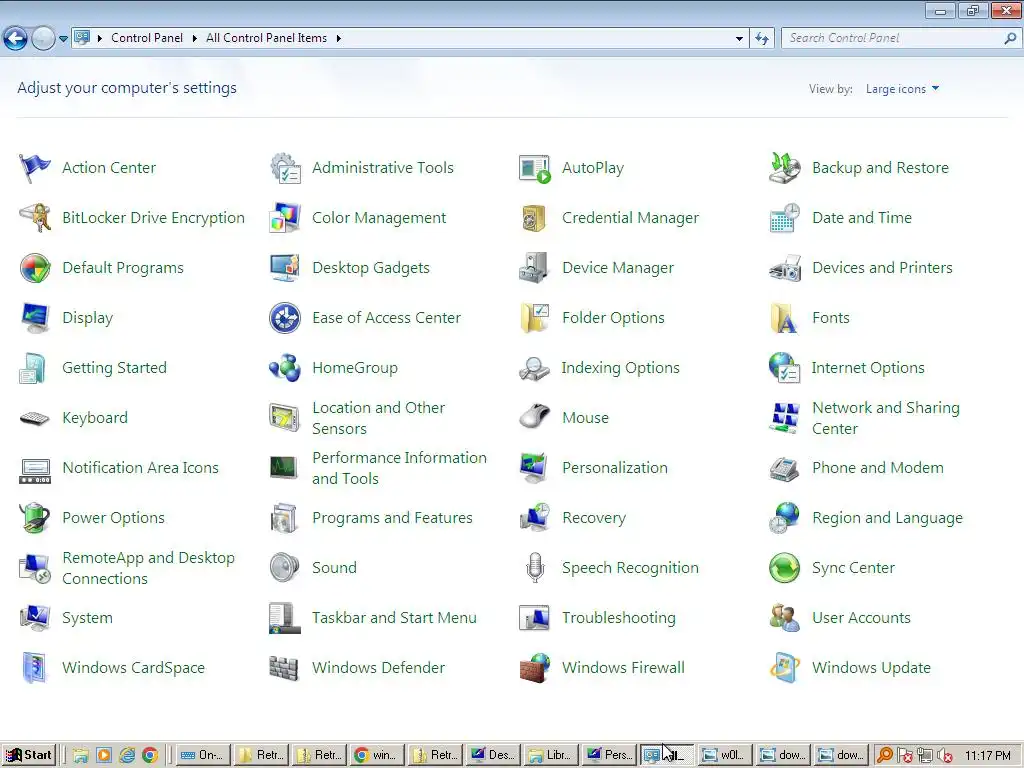Open Performance Information and Tools link
This screenshot has height=768, width=1024.
pos(400,468)
